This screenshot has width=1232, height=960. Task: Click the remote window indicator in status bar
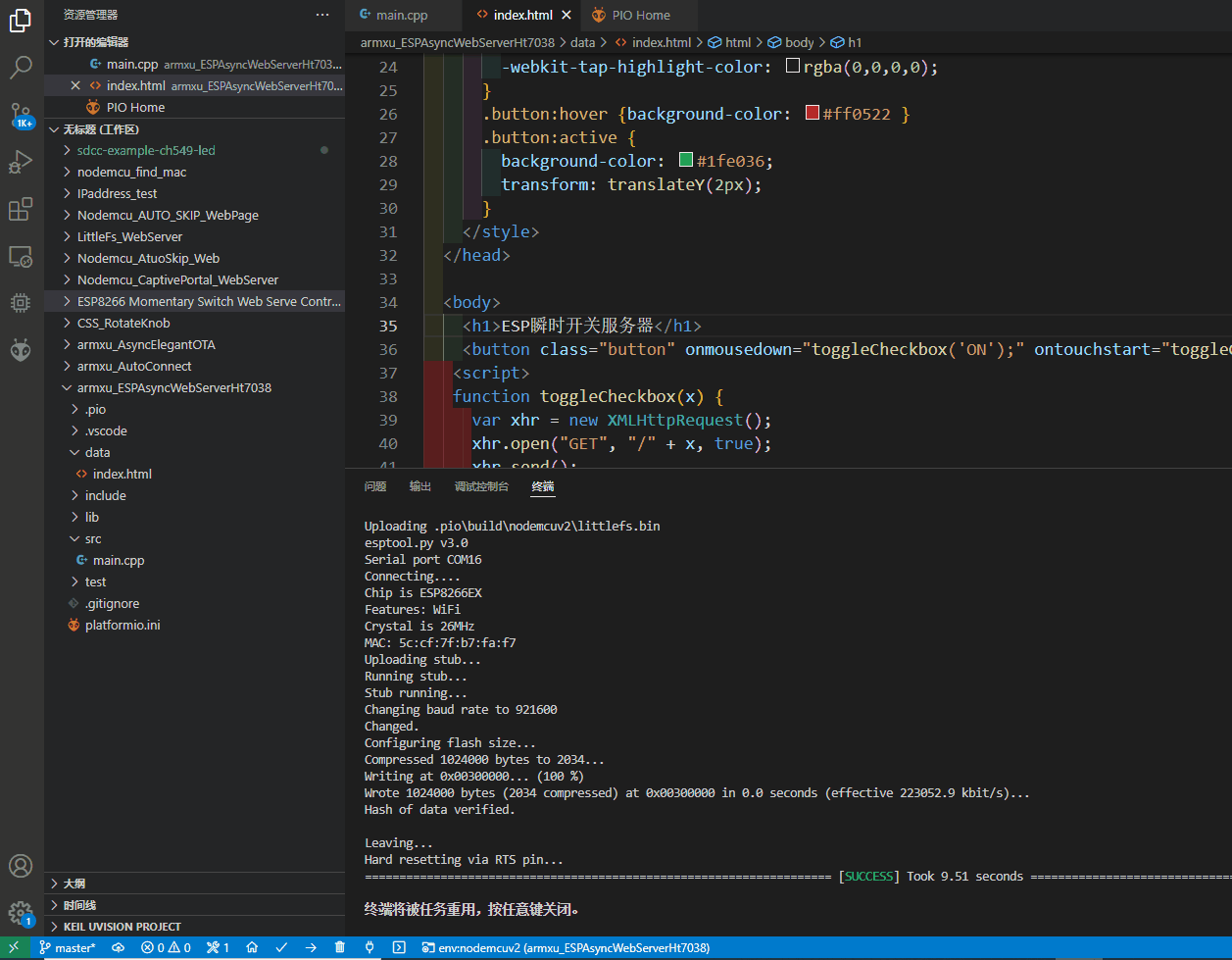tap(15, 948)
